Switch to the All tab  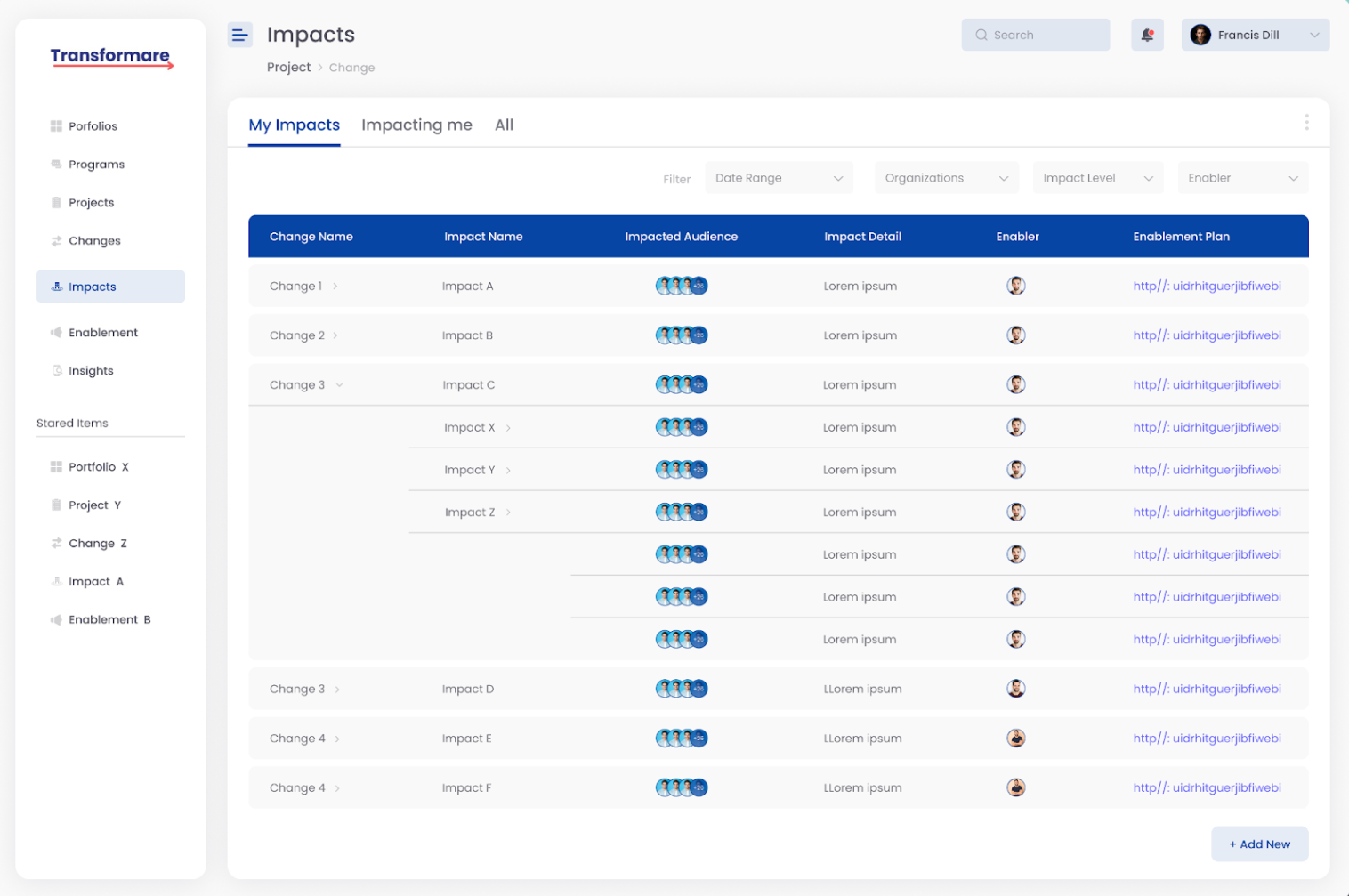tap(504, 125)
